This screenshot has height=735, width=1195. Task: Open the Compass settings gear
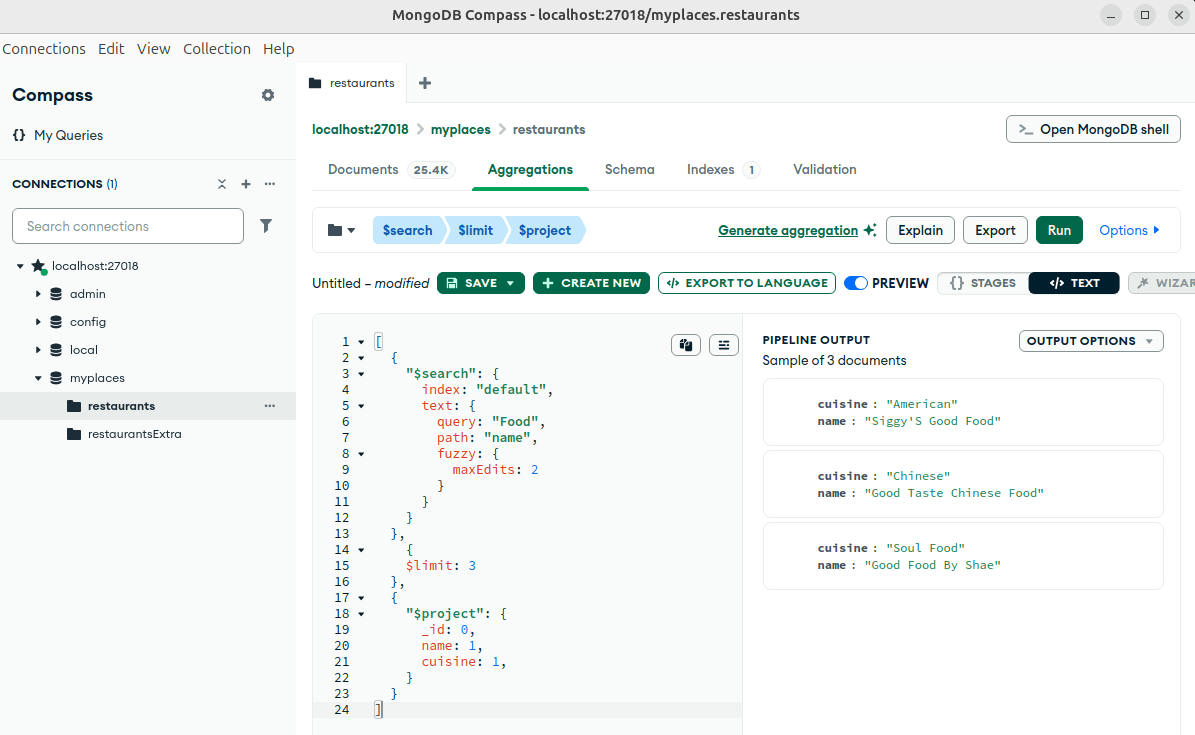[267, 95]
